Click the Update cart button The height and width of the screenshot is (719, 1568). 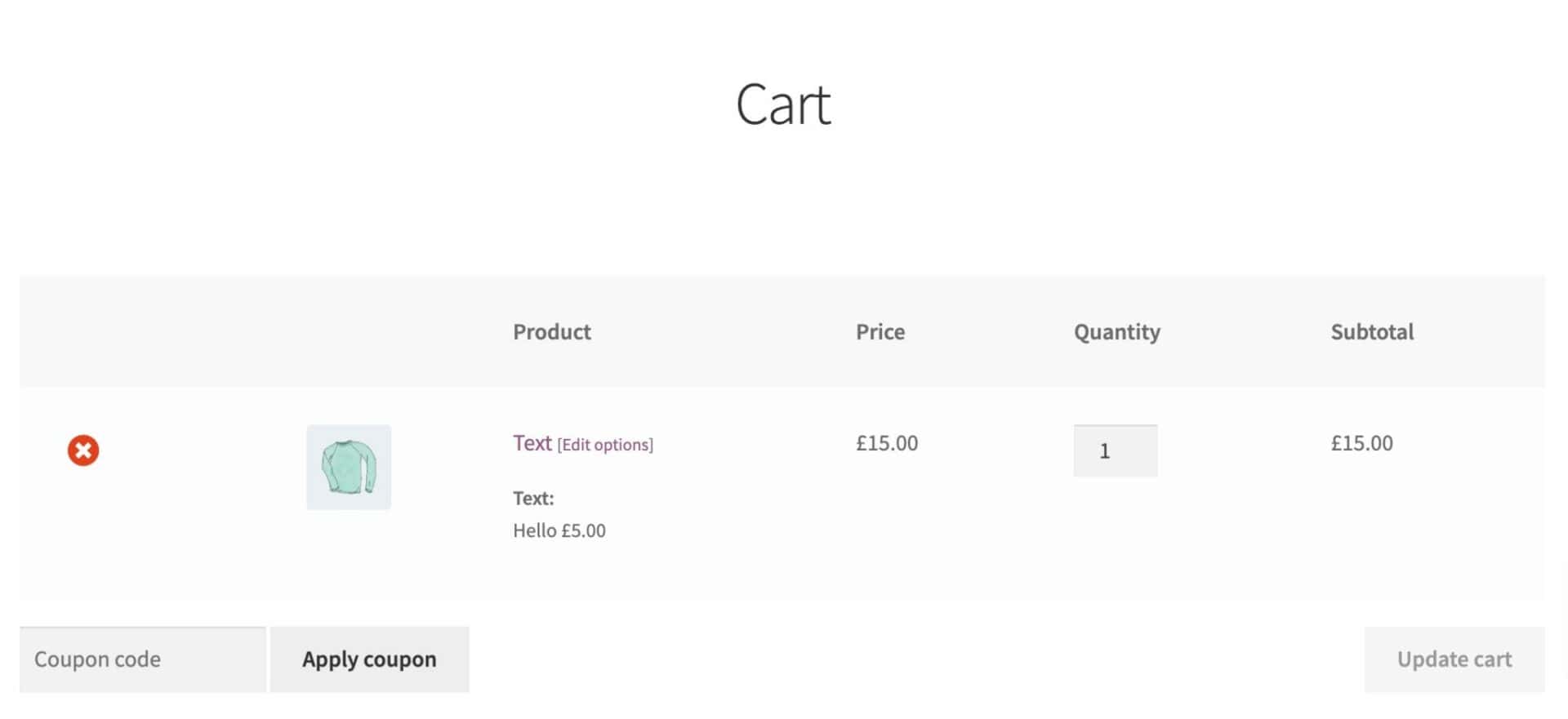1454,659
